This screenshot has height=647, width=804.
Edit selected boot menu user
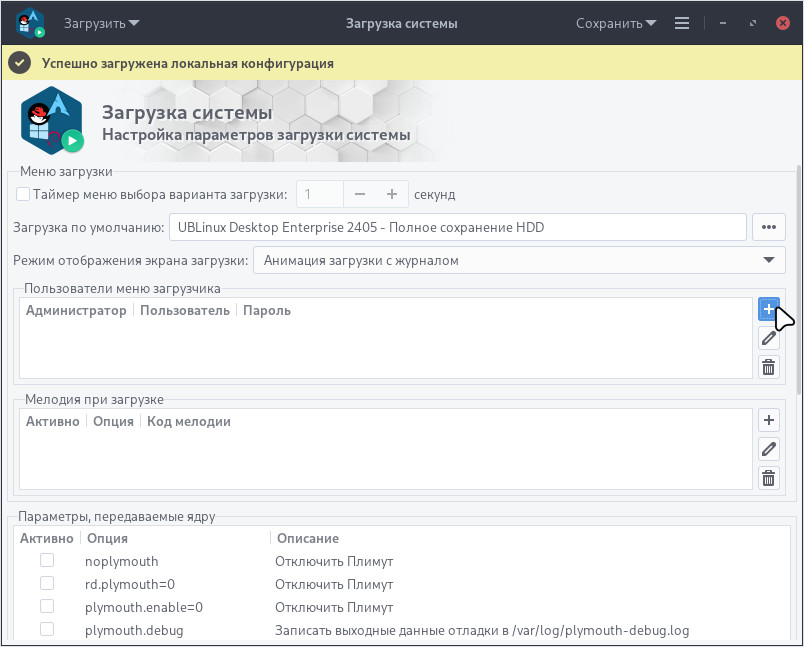click(769, 338)
